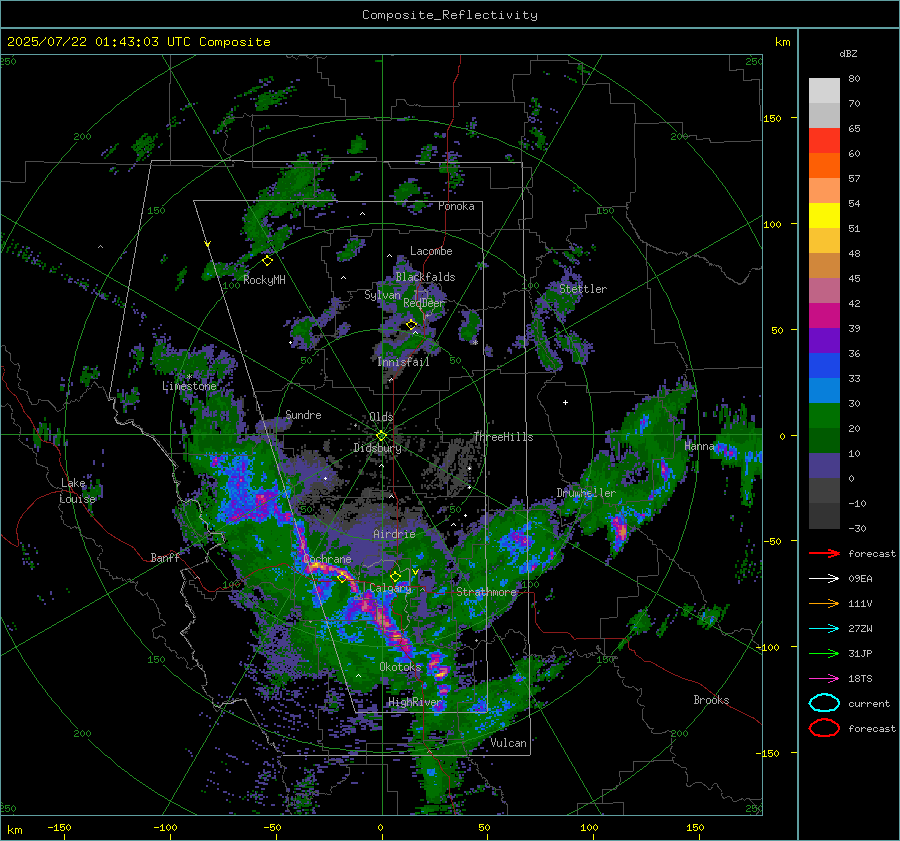Select the Ponoka label on map
The height and width of the screenshot is (841, 900).
point(456,206)
